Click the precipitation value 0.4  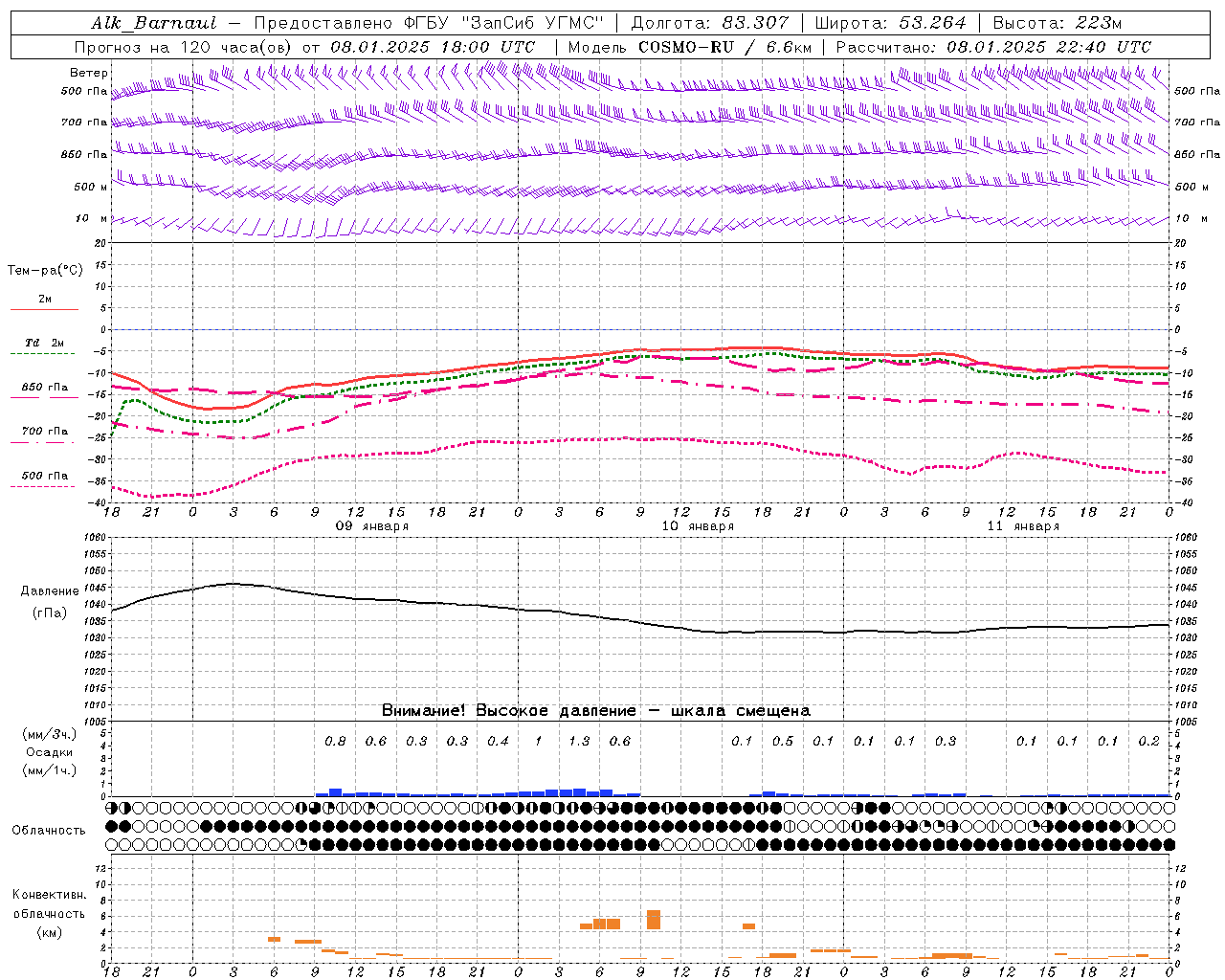498,741
